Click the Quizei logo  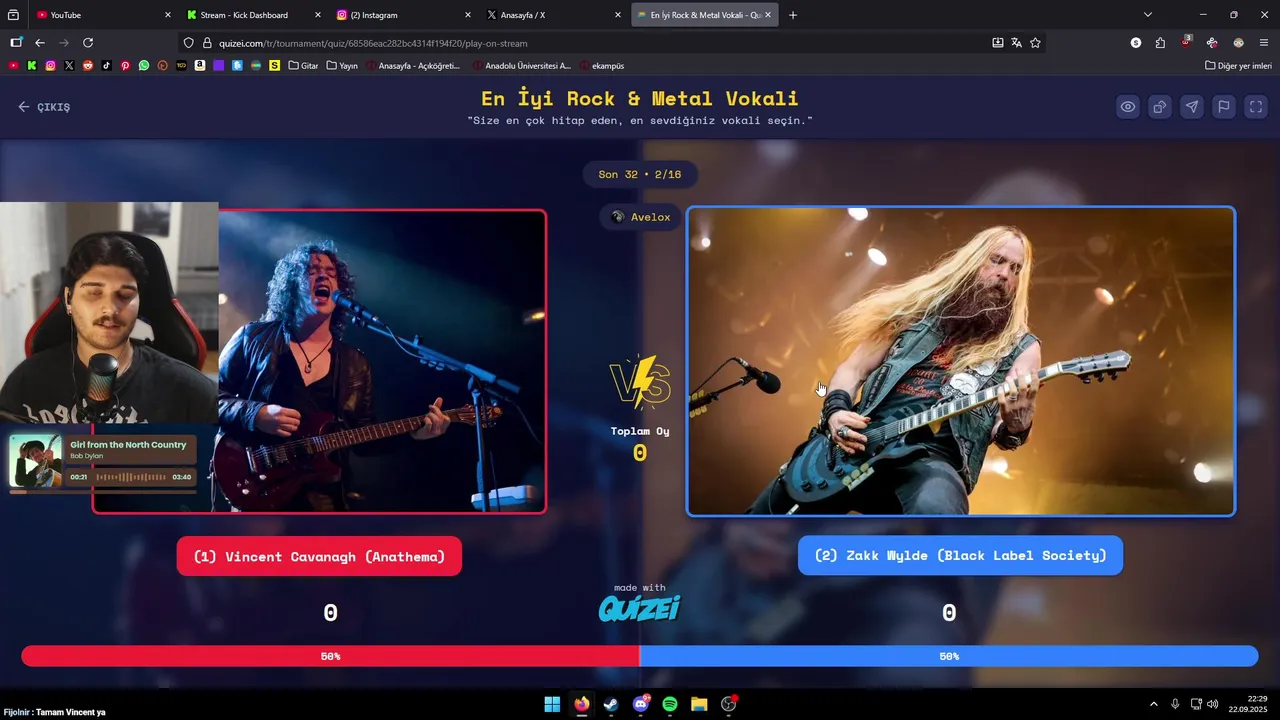click(640, 608)
